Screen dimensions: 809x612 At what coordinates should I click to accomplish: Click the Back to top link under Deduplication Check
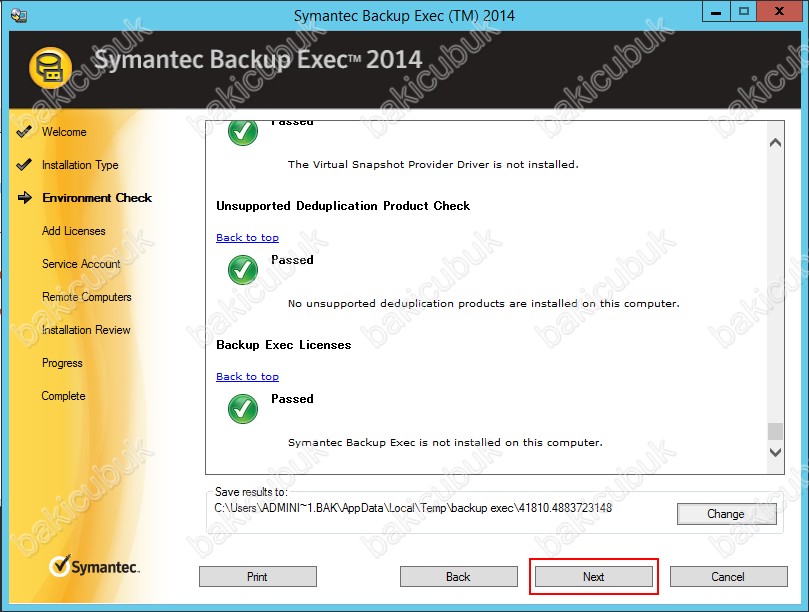point(248,237)
